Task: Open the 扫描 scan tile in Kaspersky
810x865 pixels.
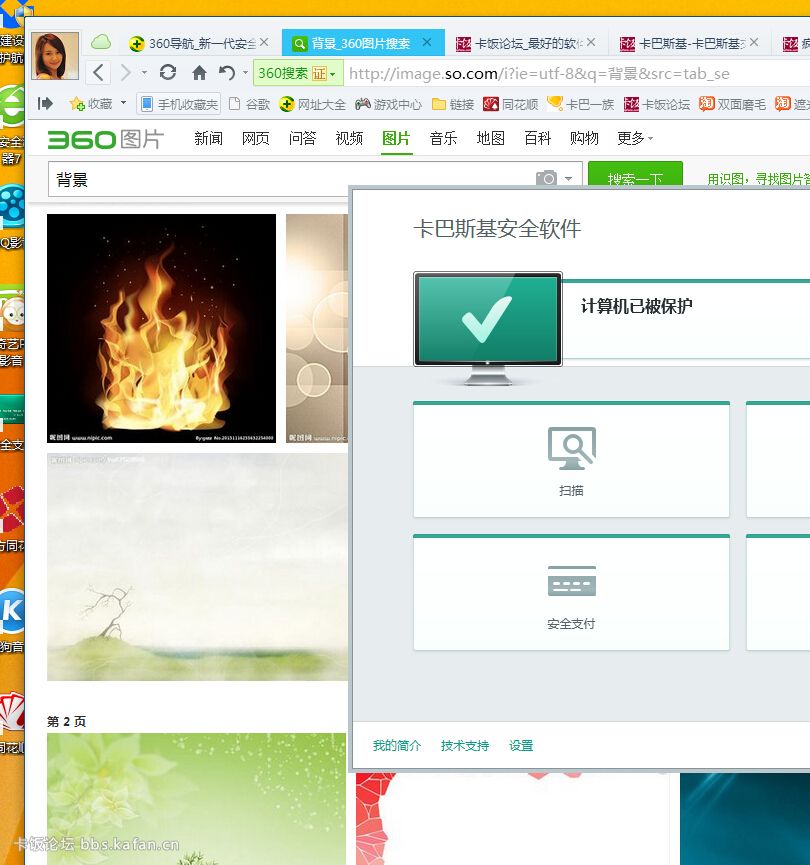Action: pos(571,460)
